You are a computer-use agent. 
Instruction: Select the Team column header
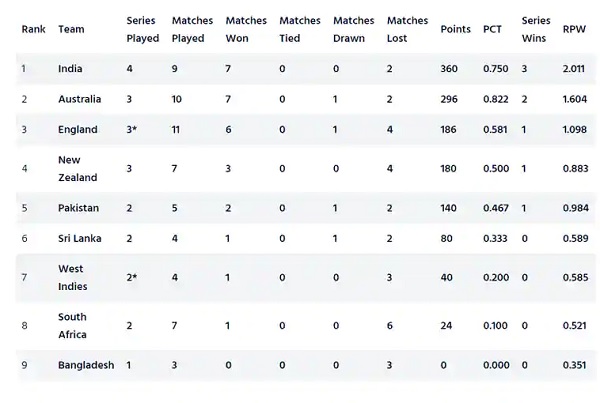click(71, 29)
